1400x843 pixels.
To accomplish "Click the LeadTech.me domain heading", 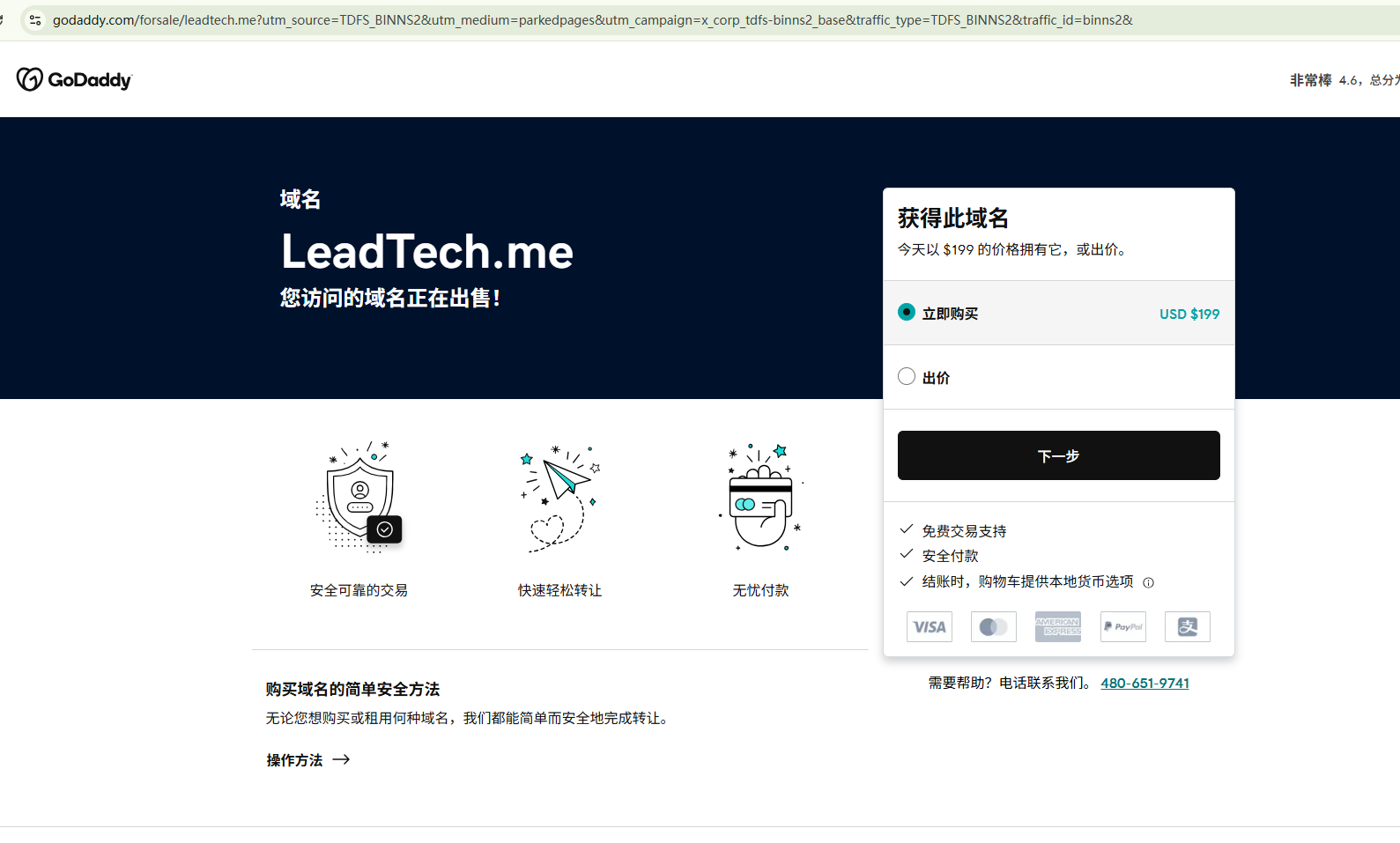I will pos(427,252).
